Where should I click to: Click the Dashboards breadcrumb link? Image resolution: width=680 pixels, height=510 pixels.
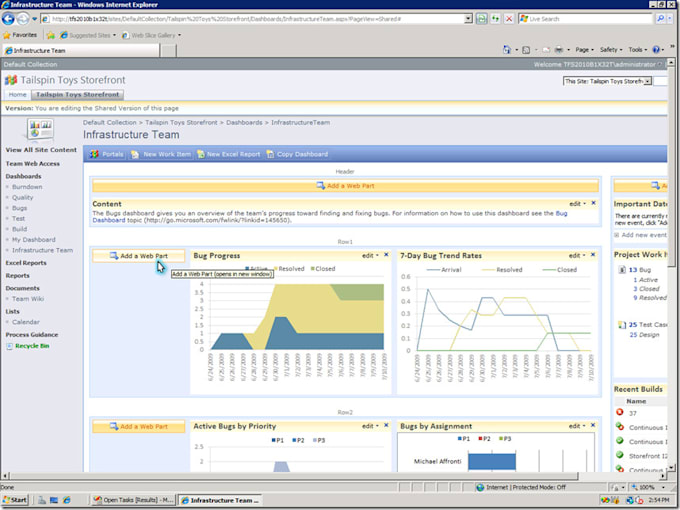coord(244,123)
